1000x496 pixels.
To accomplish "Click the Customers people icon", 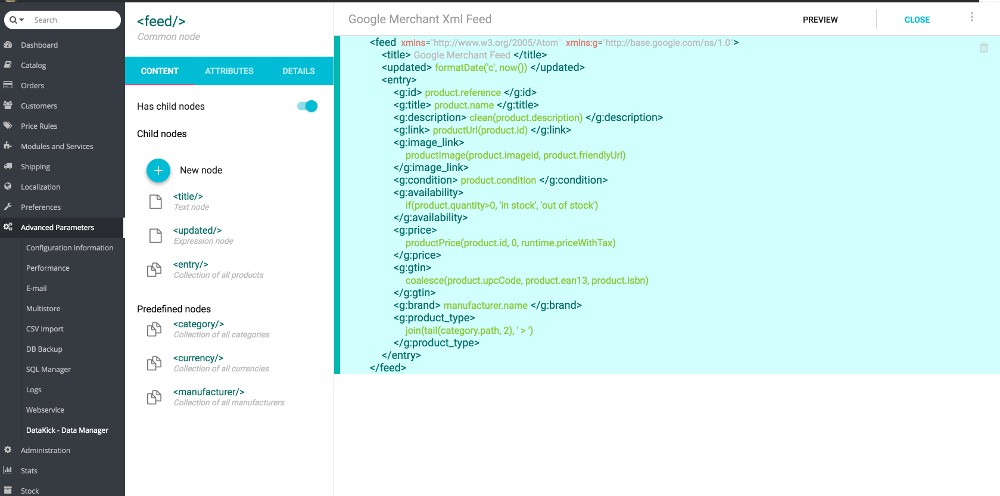I will click(x=8, y=105).
